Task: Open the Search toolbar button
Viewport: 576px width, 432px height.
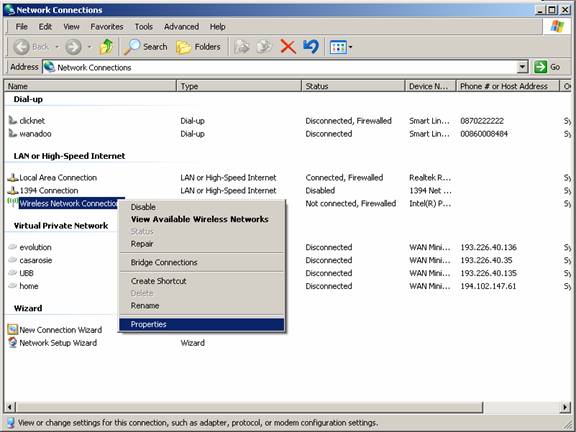Action: [x=145, y=47]
